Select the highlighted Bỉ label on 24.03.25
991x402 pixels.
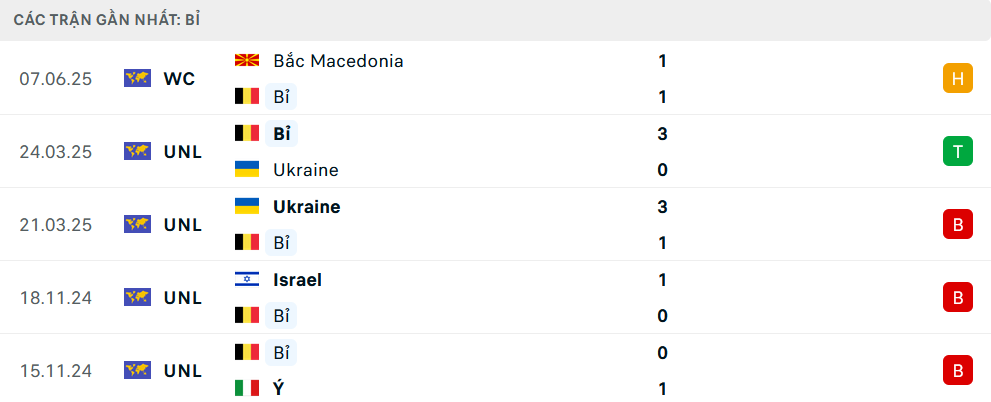click(281, 133)
